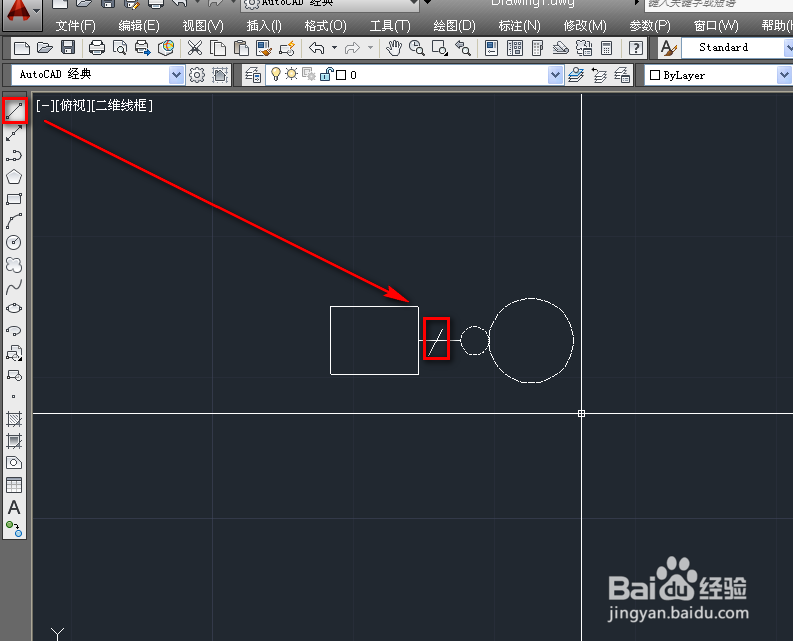Viewport: 793px width, 641px height.
Task: Open DesignCenter icon
Action: coord(515,49)
